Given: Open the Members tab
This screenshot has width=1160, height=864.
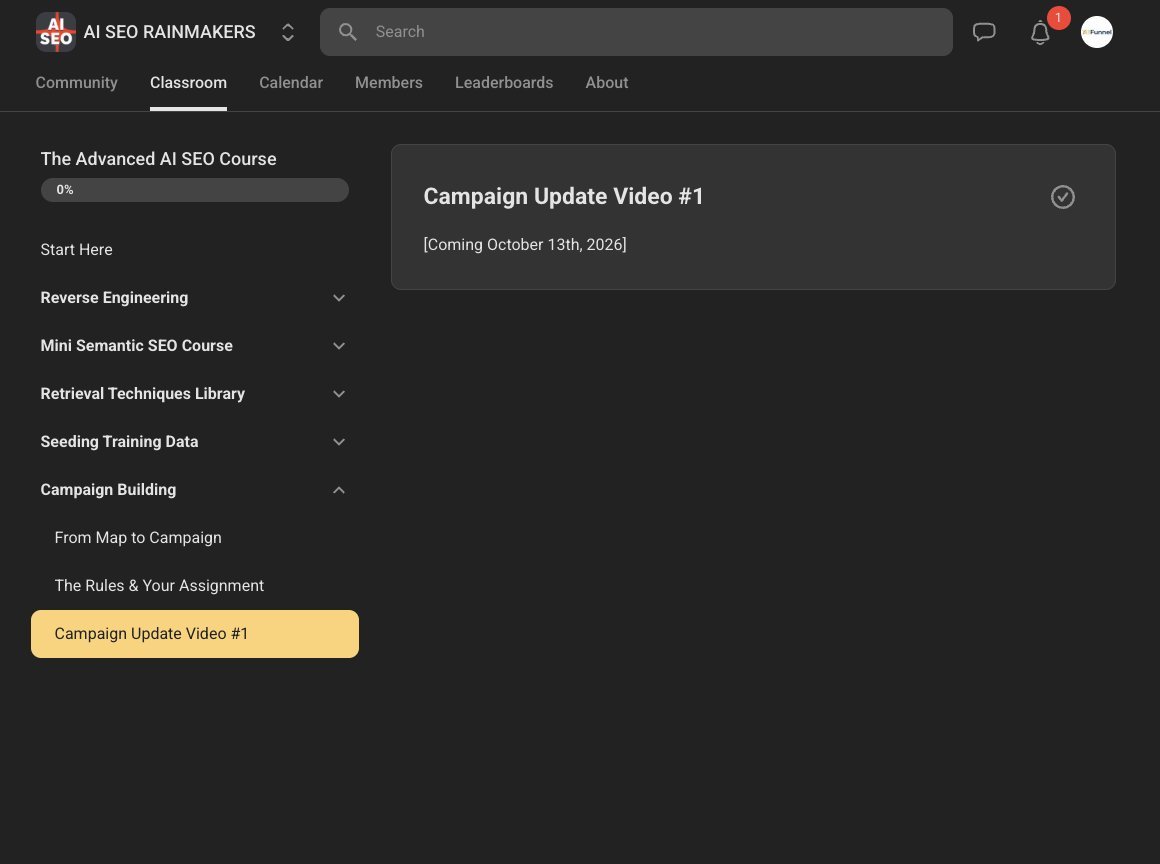Looking at the screenshot, I should pos(388,83).
